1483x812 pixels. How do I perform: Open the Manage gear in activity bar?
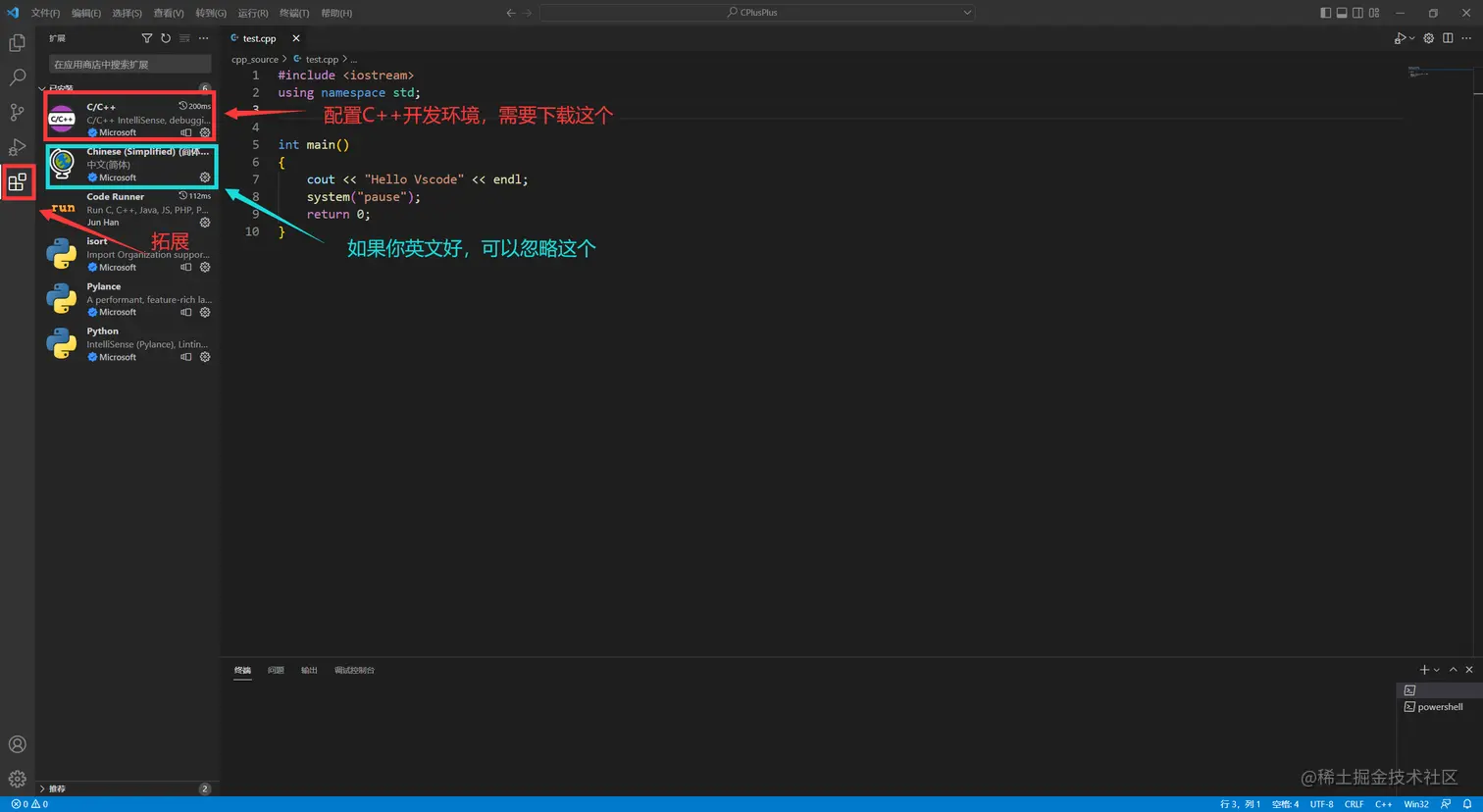click(17, 780)
